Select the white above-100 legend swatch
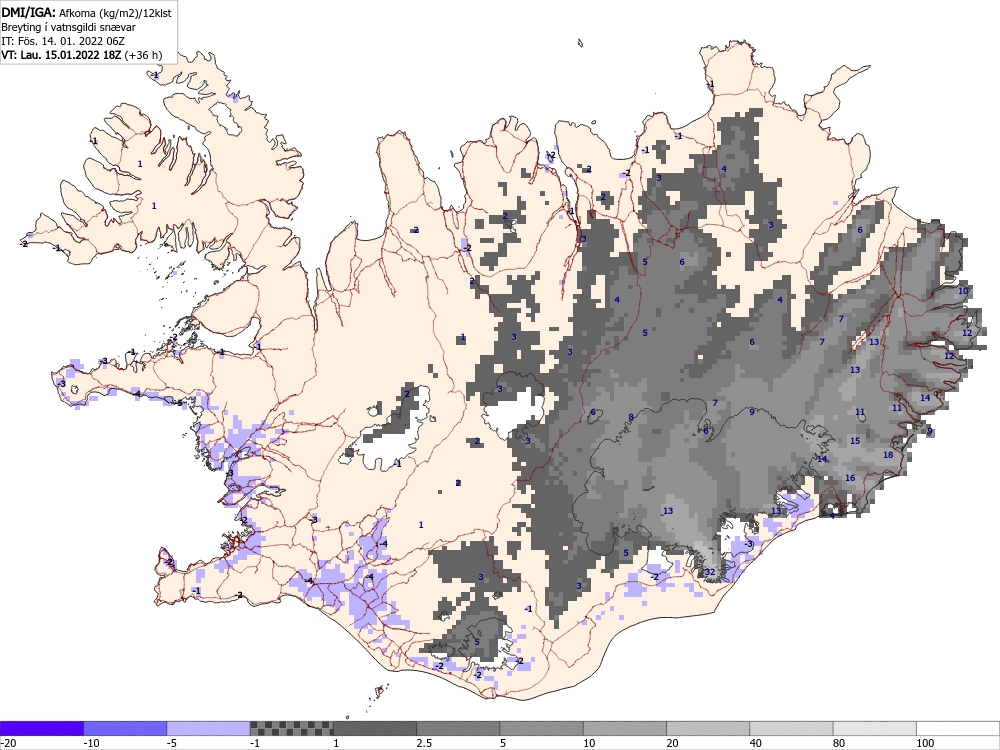The width and height of the screenshot is (1000, 750). (x=958, y=728)
